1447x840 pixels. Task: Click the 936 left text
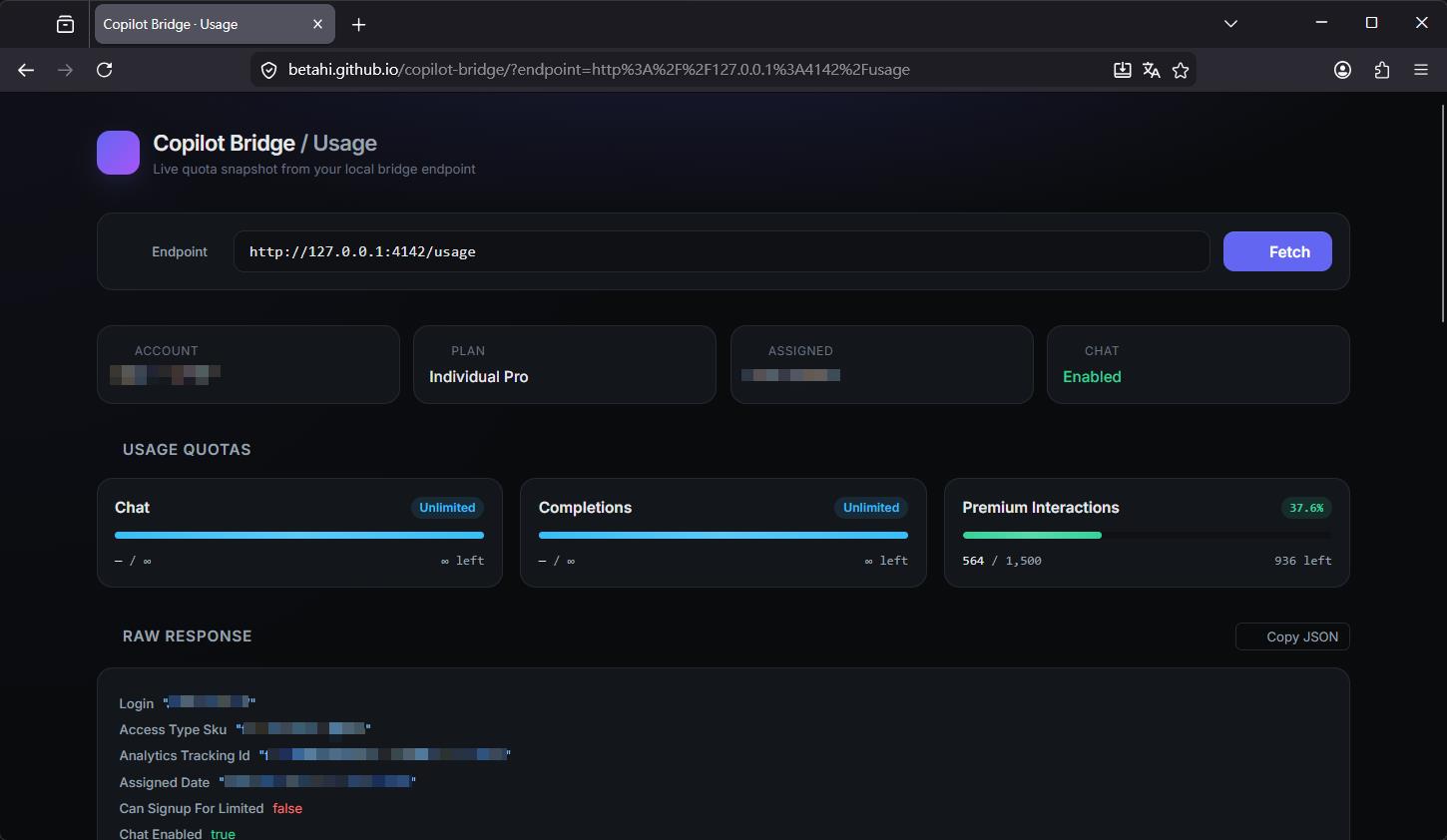[x=1303, y=561]
